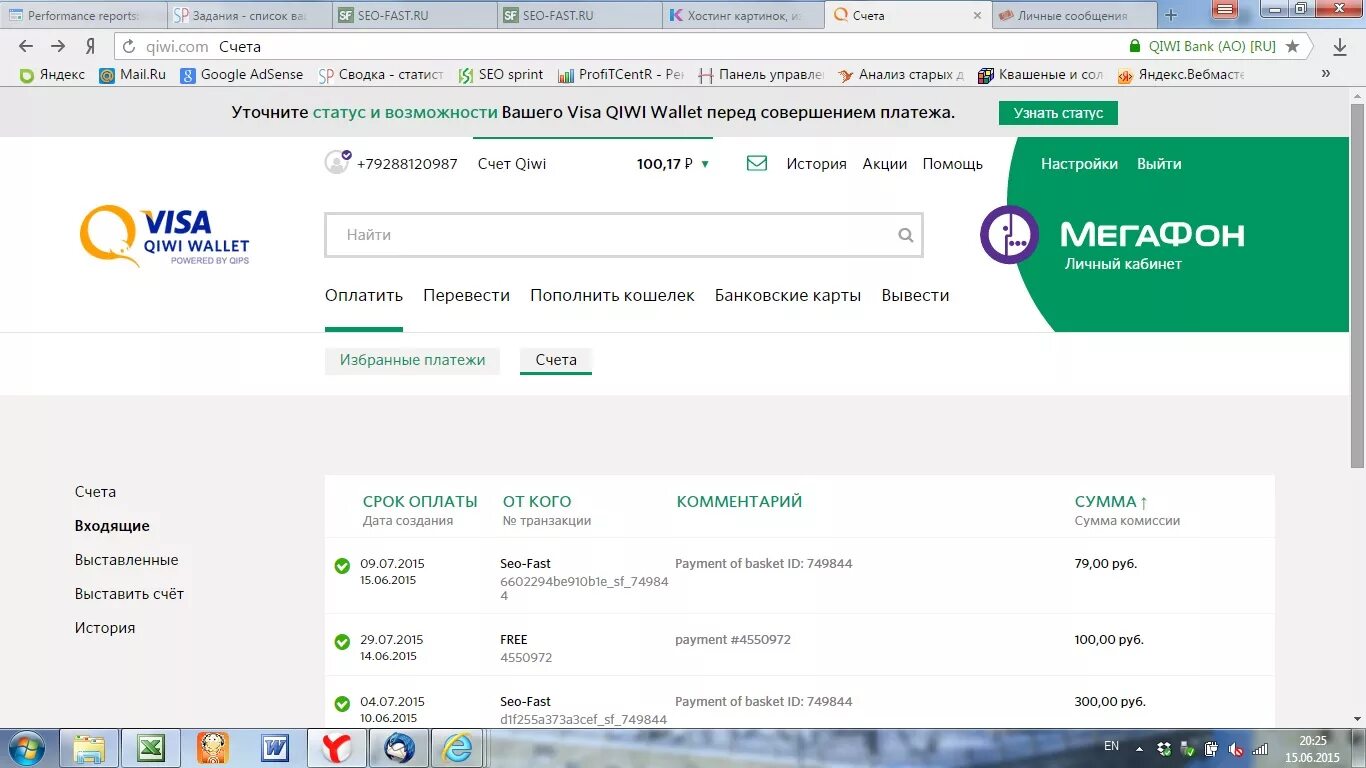The width and height of the screenshot is (1366, 768).
Task: Click the volume icon in system tray
Action: point(1235,748)
